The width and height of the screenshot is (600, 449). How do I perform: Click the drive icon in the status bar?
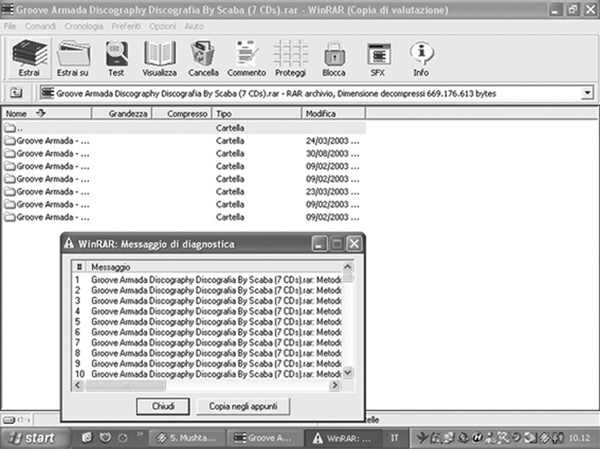[9, 420]
